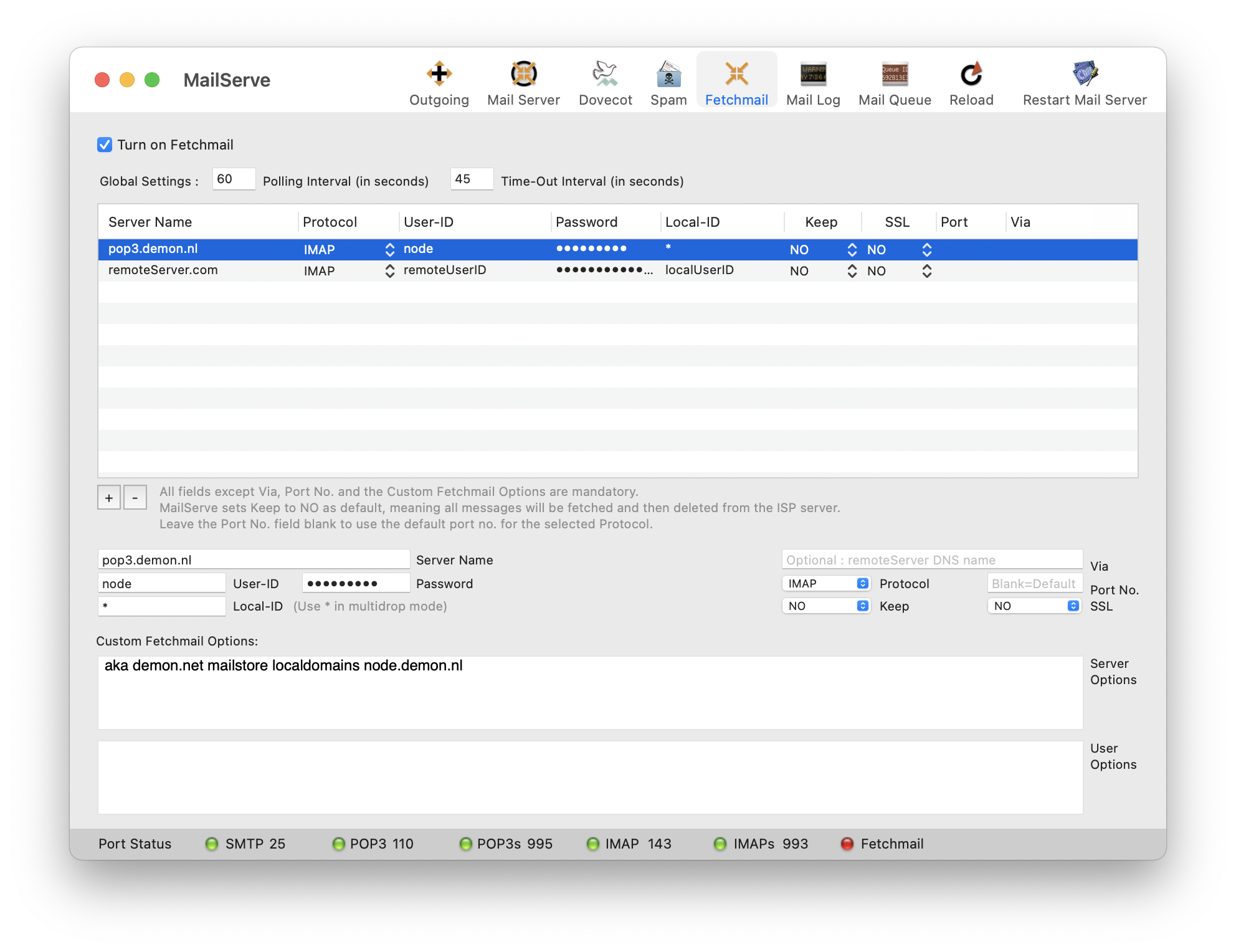
Task: Click the Restart Mail Server icon
Action: [x=1085, y=74]
